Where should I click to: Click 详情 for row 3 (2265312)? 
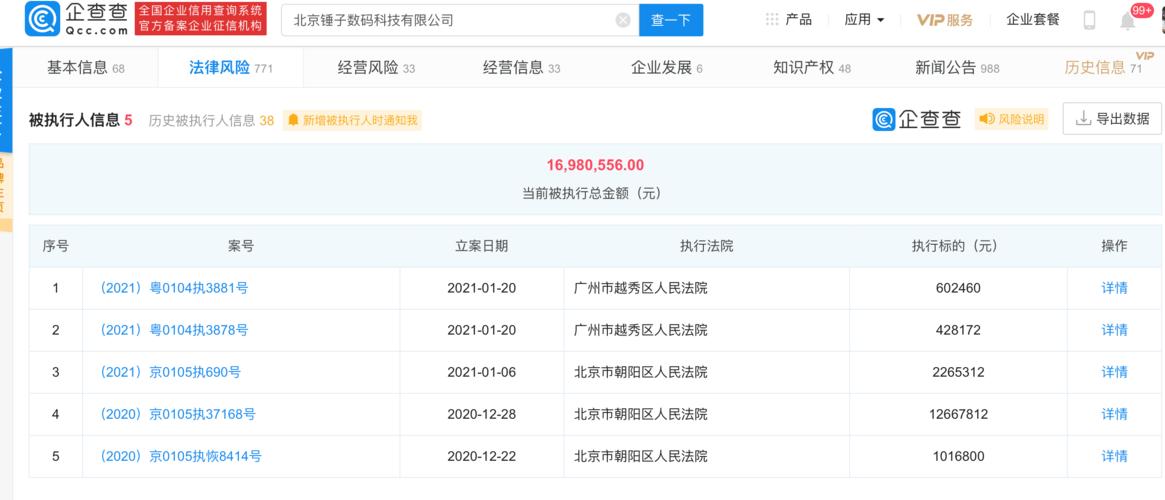(1114, 372)
